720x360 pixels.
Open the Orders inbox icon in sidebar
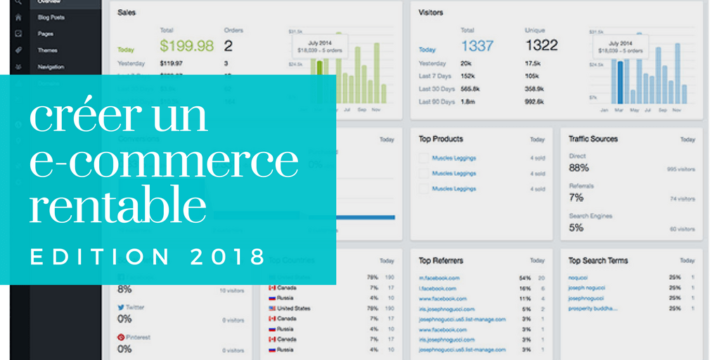coord(18,34)
